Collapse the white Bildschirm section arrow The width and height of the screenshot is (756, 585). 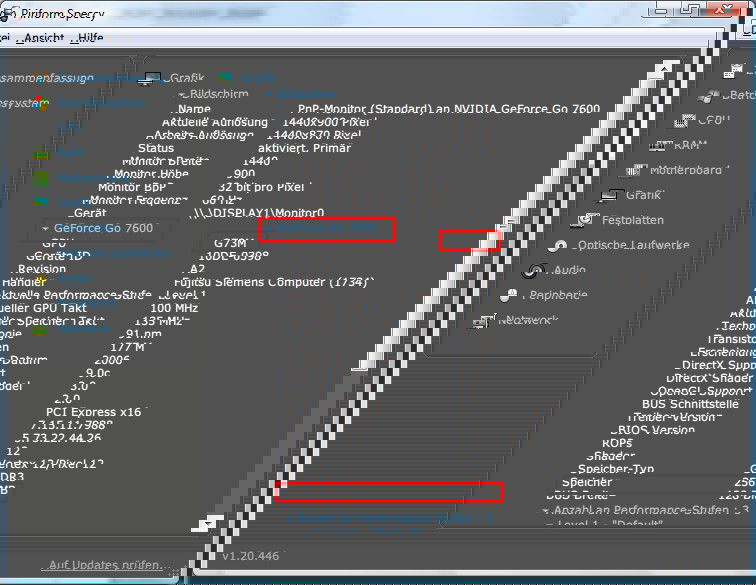(x=182, y=95)
